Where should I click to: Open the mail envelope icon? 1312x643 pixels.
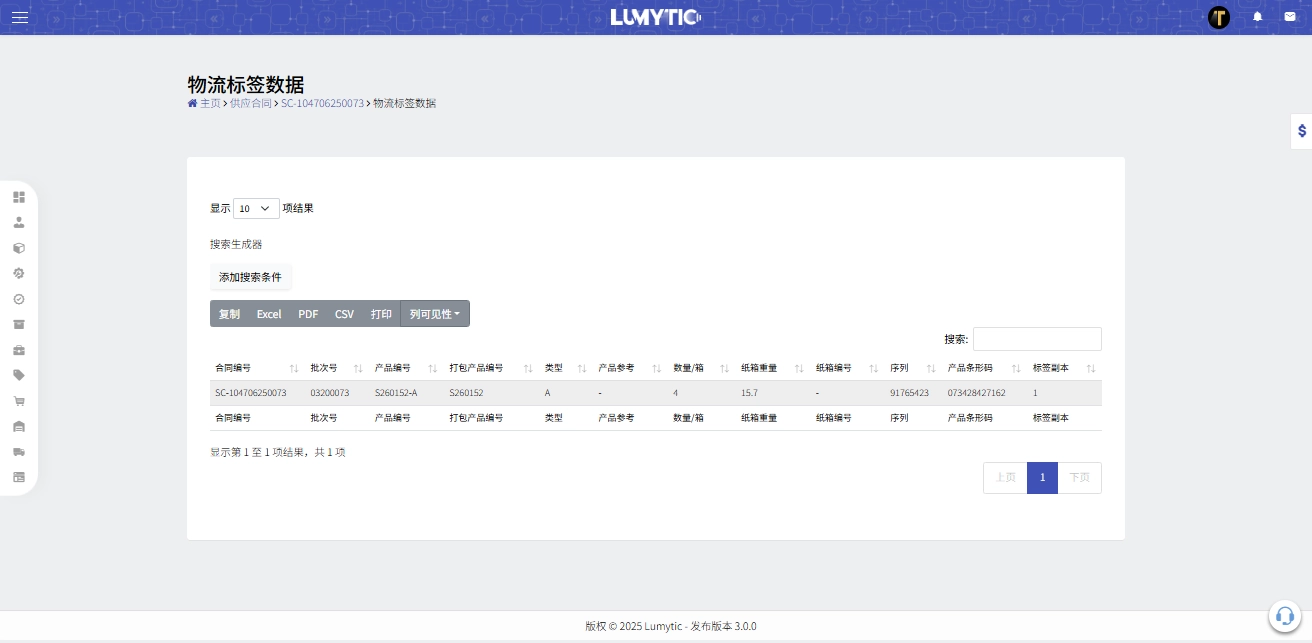coord(1290,17)
